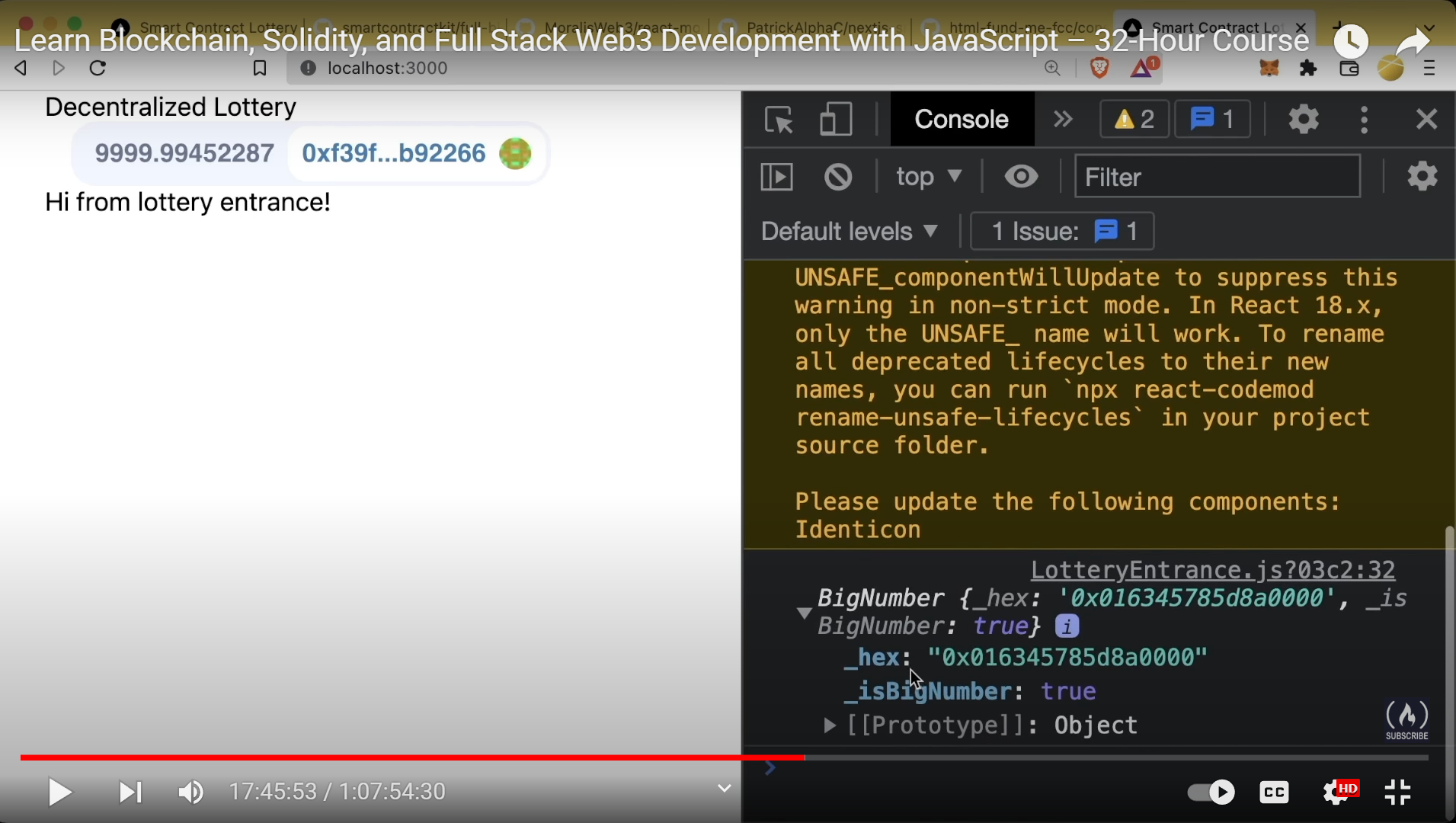1456x823 pixels.
Task: Expand the [[Prototype]] Object entry
Action: [830, 725]
